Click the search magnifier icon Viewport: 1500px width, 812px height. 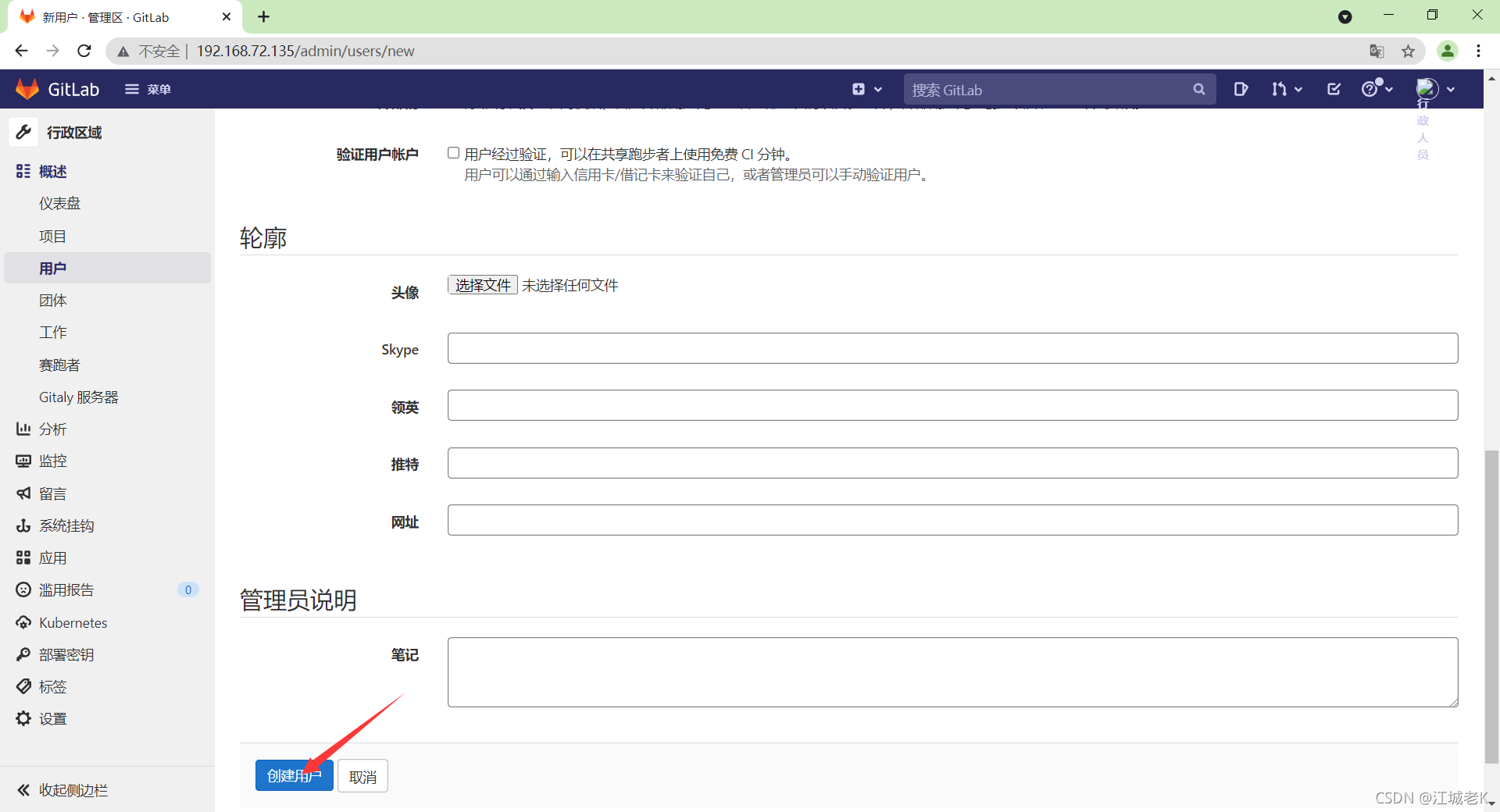[x=1198, y=89]
